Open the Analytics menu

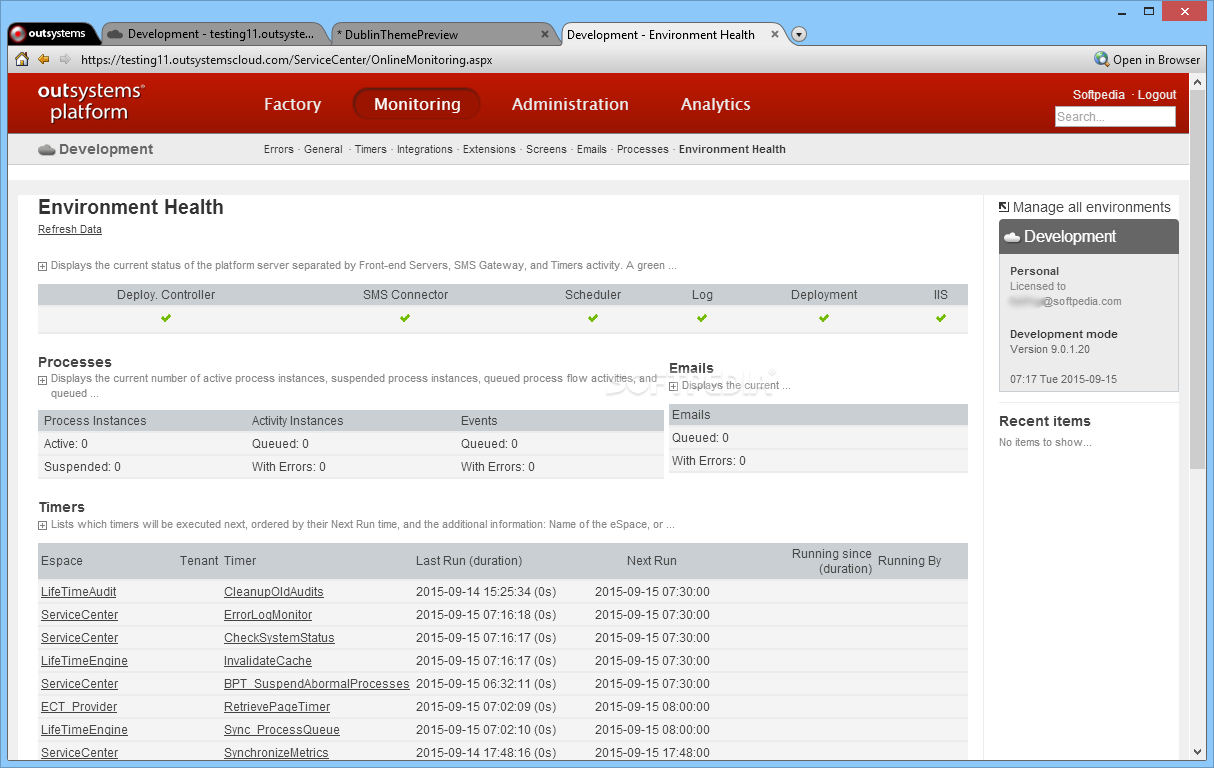(715, 104)
